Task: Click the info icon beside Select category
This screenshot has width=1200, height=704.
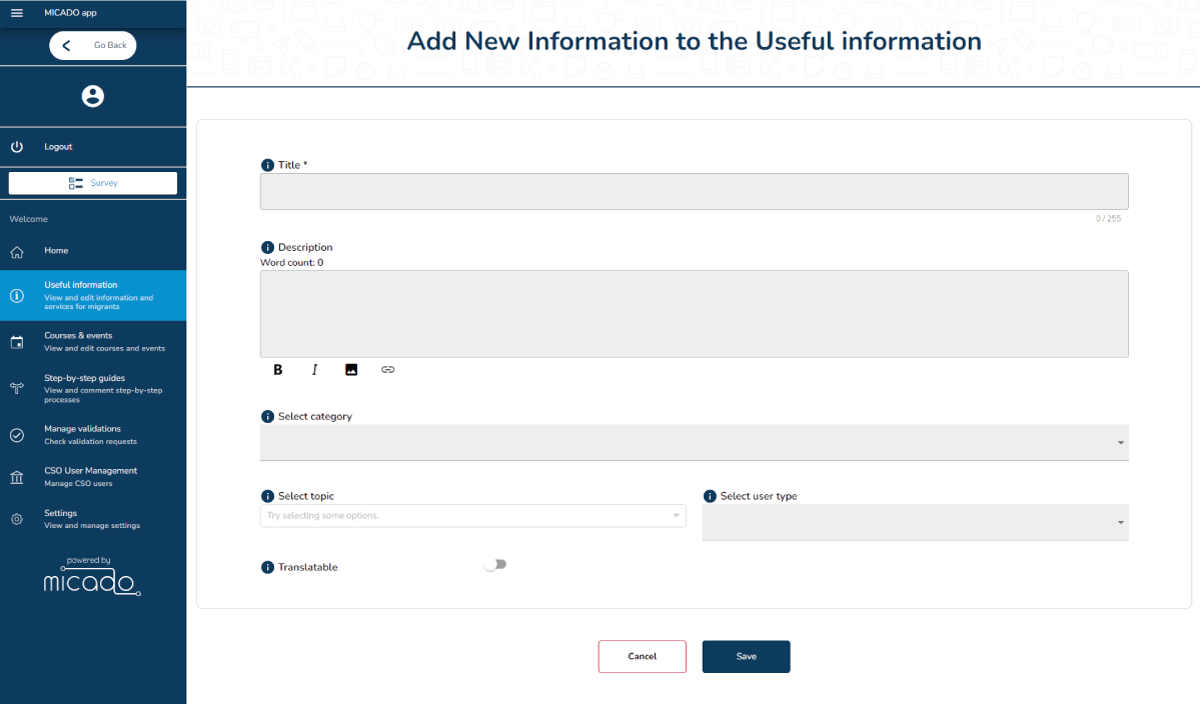Action: (267, 416)
